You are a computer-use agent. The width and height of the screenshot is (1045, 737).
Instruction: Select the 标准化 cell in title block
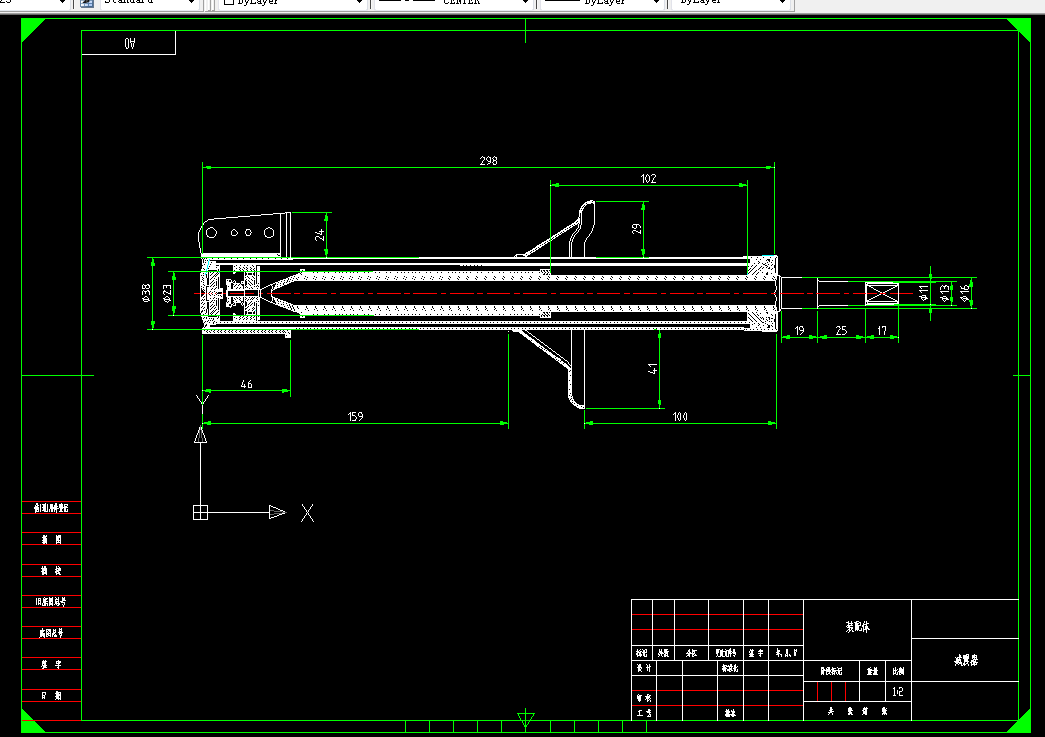[x=730, y=668]
